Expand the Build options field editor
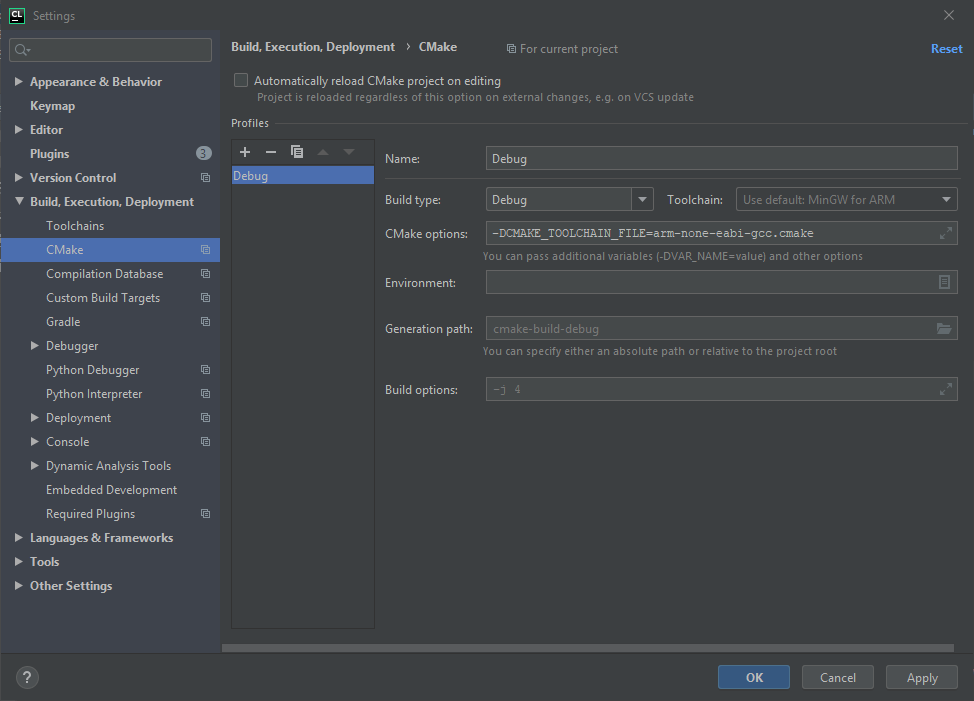Image resolution: width=974 pixels, height=701 pixels. point(945,390)
